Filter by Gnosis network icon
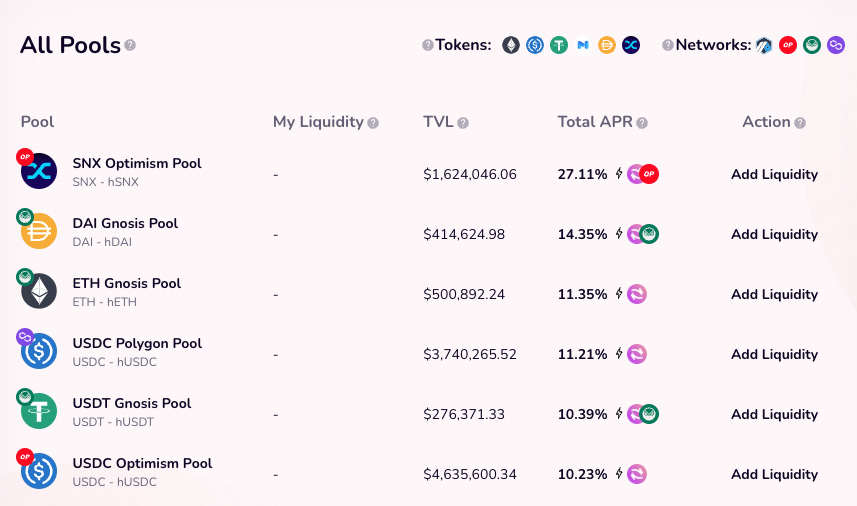This screenshot has width=857, height=506. point(812,45)
